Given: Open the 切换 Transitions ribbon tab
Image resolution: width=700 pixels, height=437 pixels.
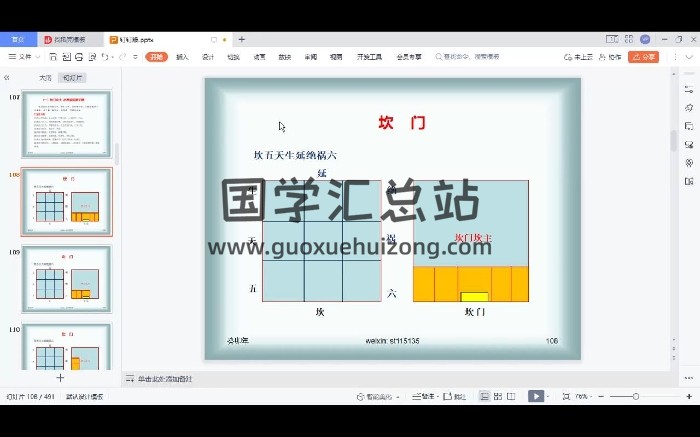Looking at the screenshot, I should (x=233, y=57).
